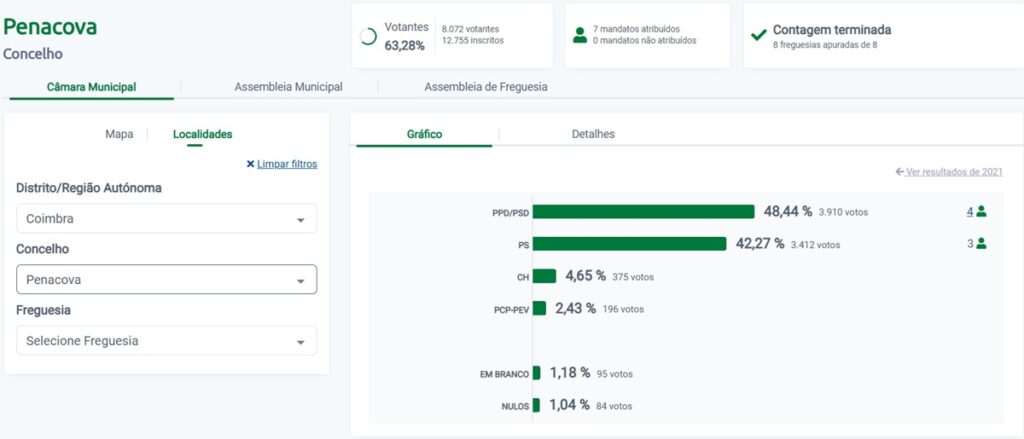Click the voter turnout circular progress icon

coord(368,36)
